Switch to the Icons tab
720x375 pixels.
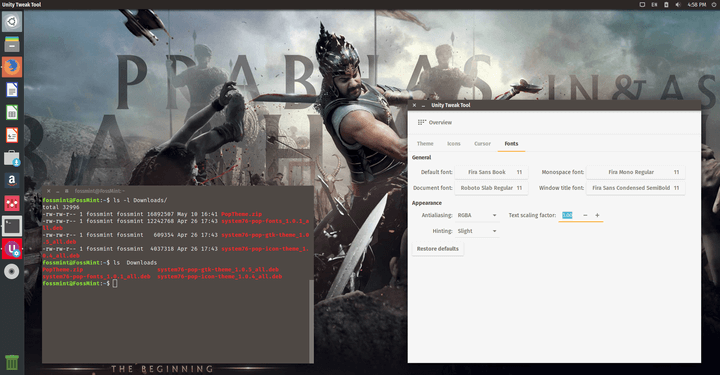point(454,144)
